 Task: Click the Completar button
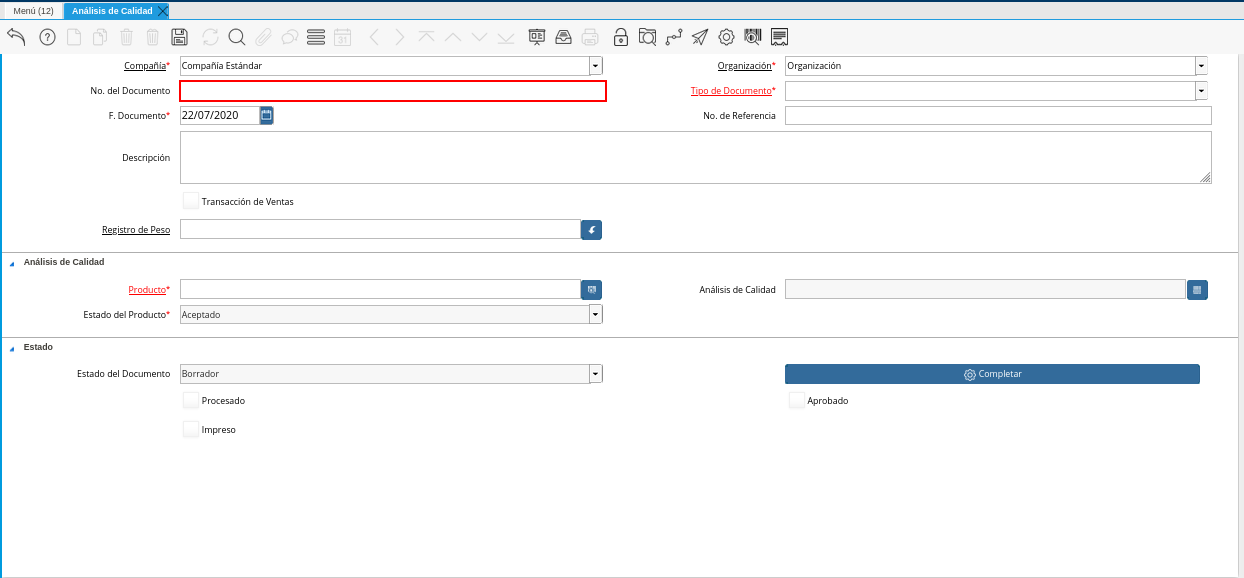tap(992, 374)
